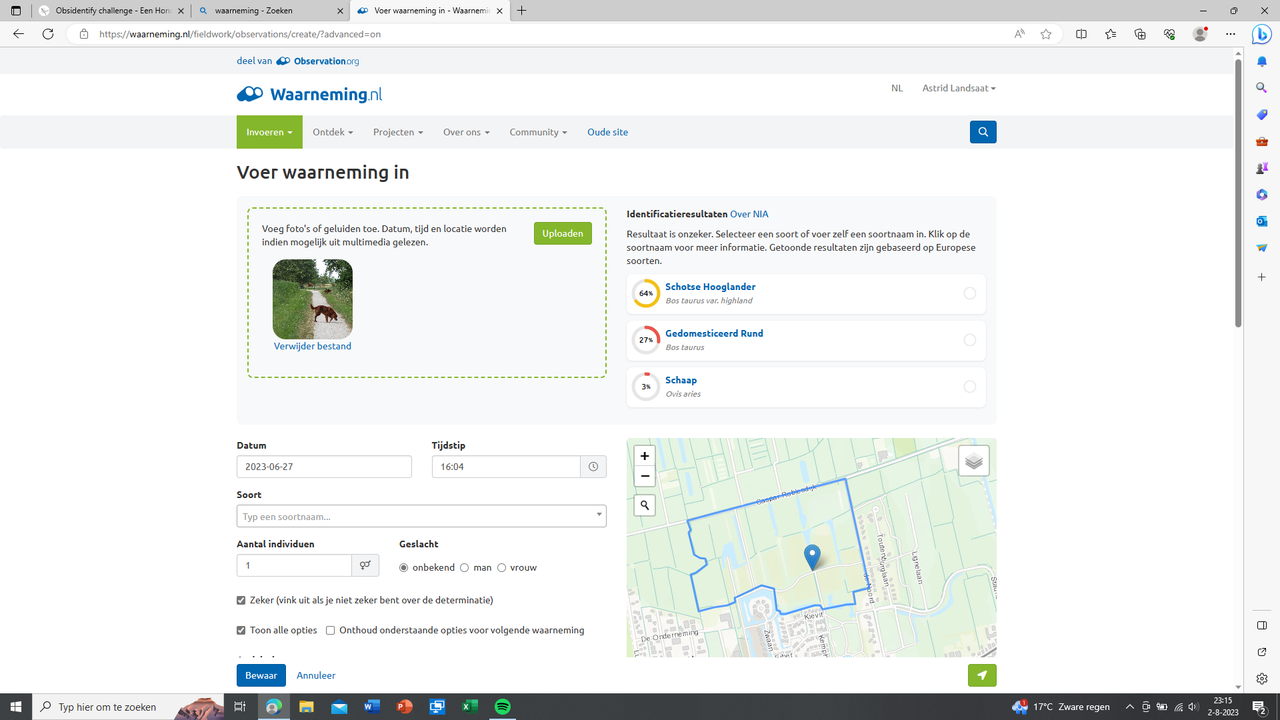The height and width of the screenshot is (720, 1280).
Task: Uncheck the Zeker checkbox
Action: click(x=241, y=600)
